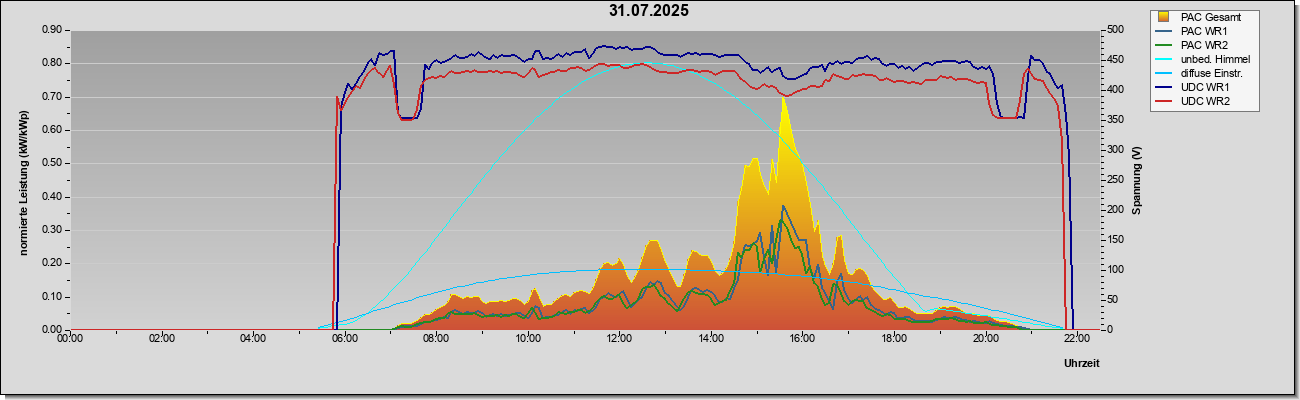
Task: Click the Uhrzeit axis title
Action: [1081, 364]
